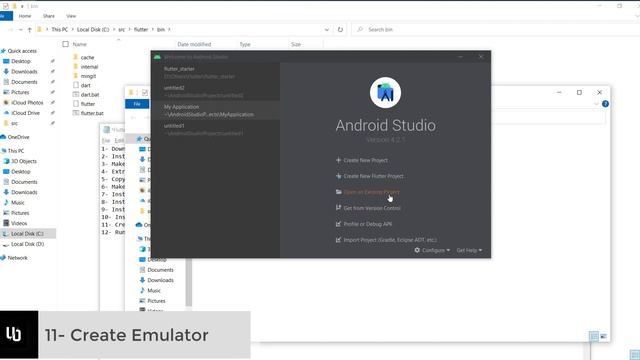Screen dimensions: 640x360
Task: Click src in the address breadcrumb
Action: (x=122, y=29)
